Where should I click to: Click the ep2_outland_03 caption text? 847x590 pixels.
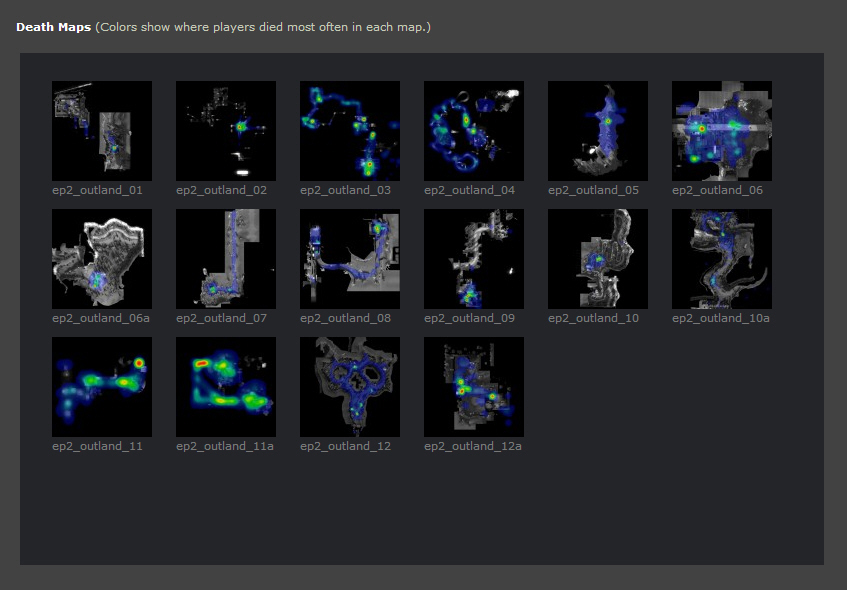click(346, 190)
